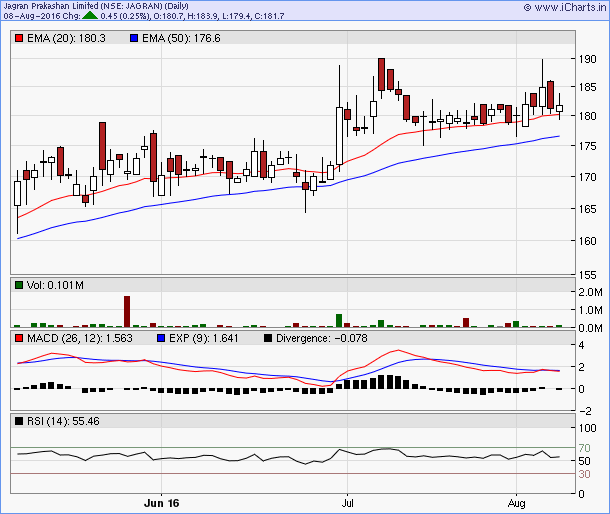610x514 pixels.
Task: Click the RSI 50 axis label
Action: coord(584,461)
